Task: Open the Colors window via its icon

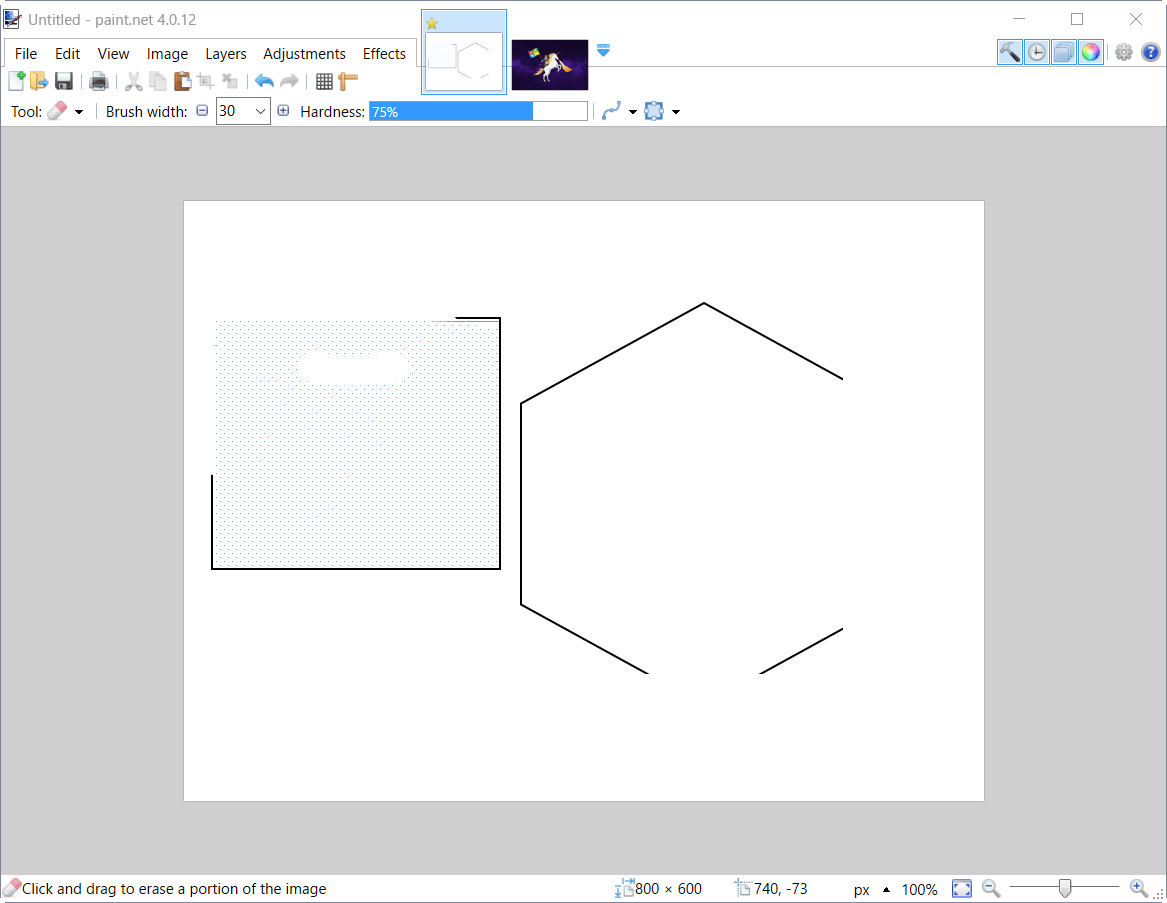Action: [x=1091, y=51]
